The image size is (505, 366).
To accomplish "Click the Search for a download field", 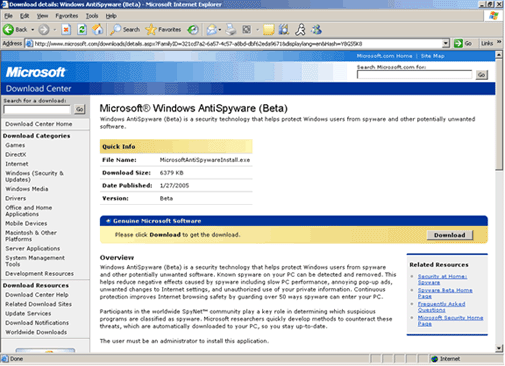I will pos(37,109).
